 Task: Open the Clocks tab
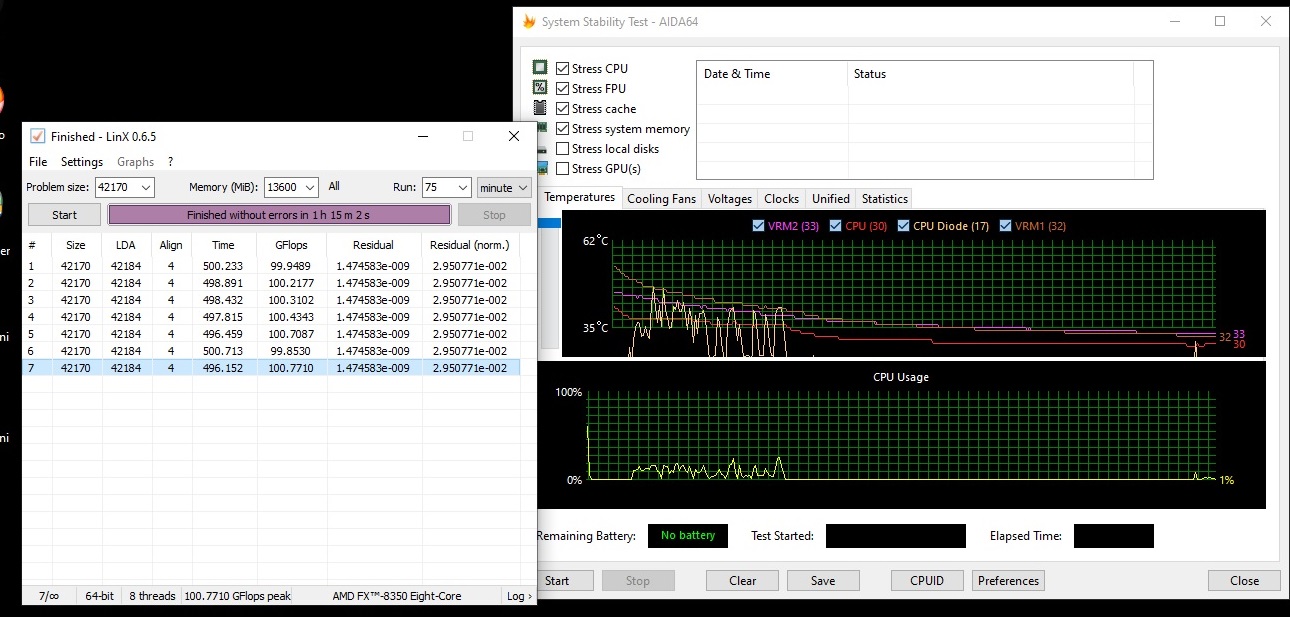[781, 198]
